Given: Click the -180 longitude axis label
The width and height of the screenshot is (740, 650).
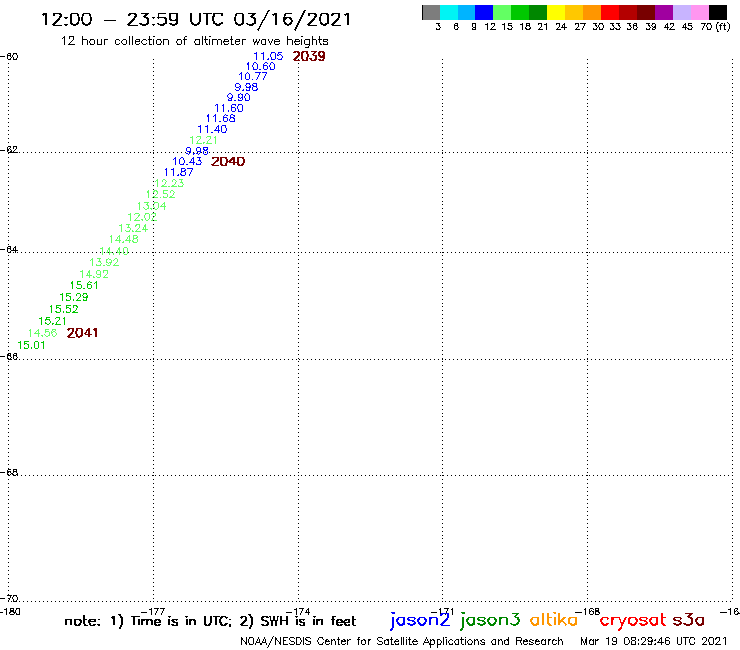Looking at the screenshot, I should click(x=10, y=612).
